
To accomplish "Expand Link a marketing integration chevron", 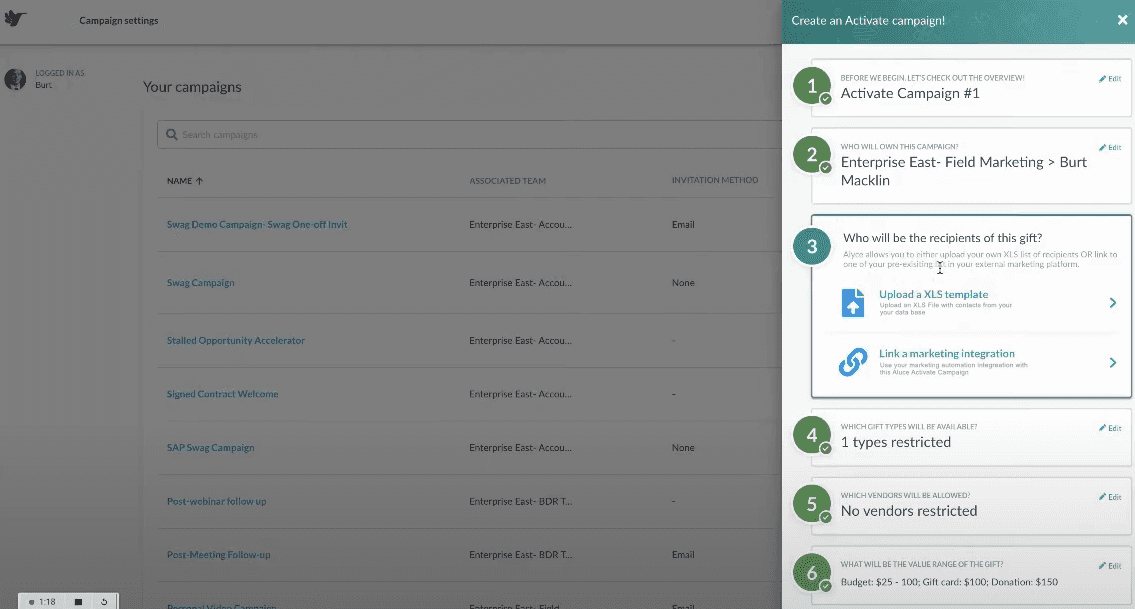I will coord(1113,362).
